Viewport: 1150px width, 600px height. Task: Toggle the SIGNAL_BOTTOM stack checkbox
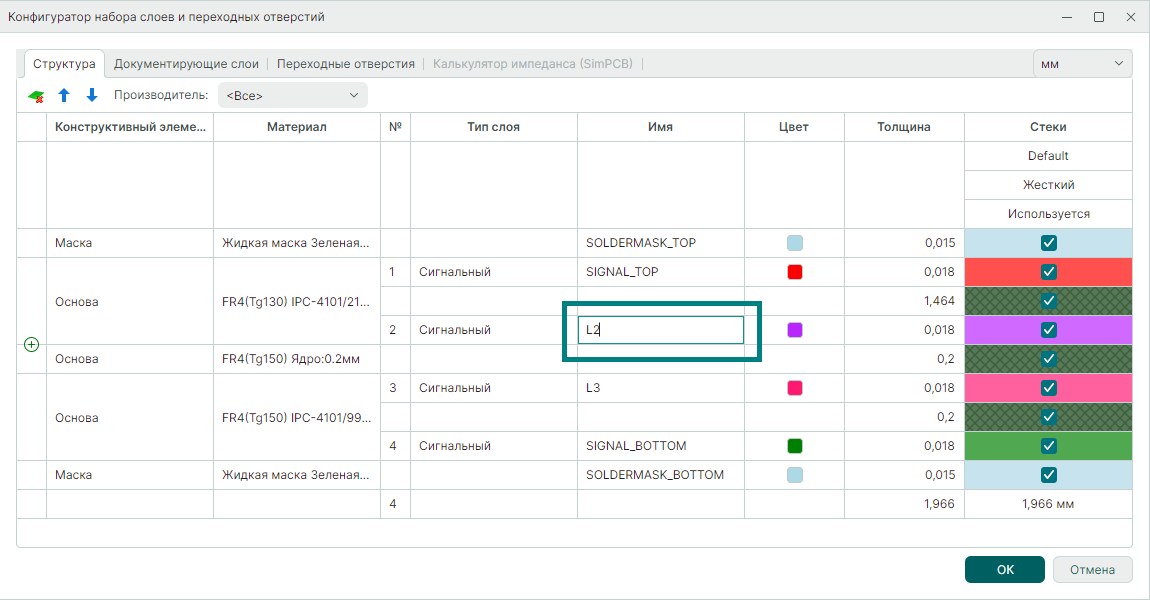click(1048, 446)
